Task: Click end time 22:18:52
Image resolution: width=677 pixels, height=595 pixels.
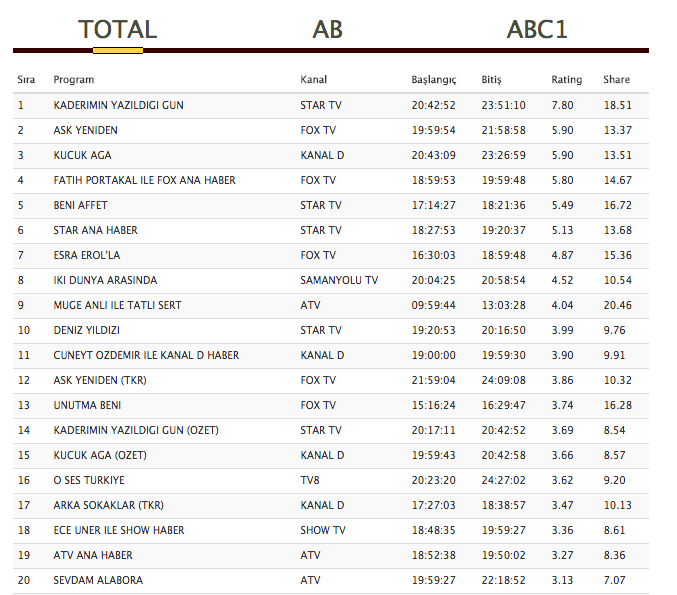Action: [503, 581]
